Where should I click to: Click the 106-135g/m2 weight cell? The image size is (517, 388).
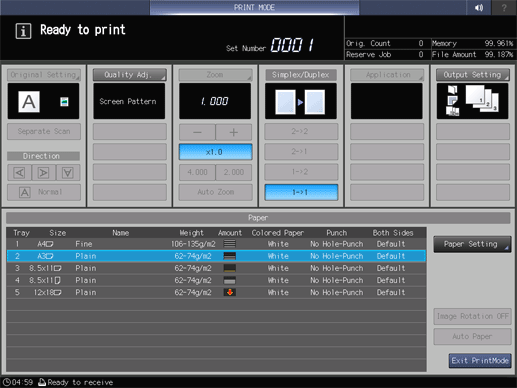click(193, 244)
